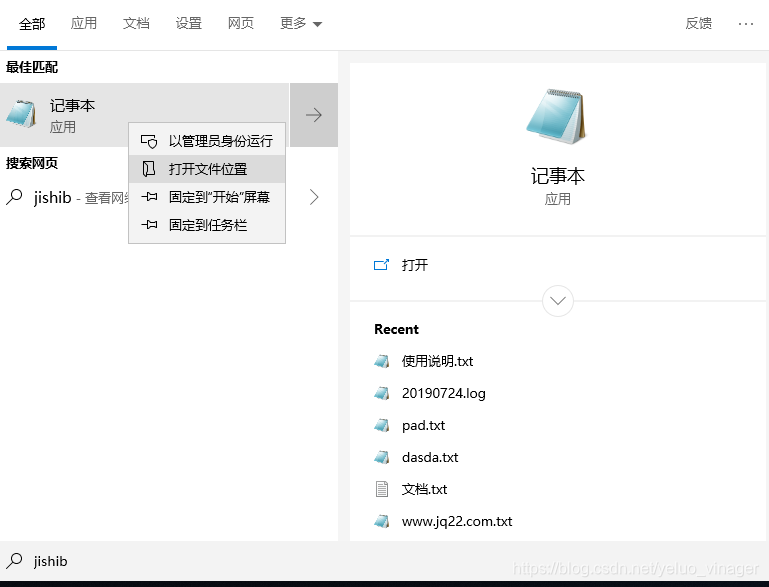Image resolution: width=769 pixels, height=587 pixels.
Task: Open recent file 使用说明.txt
Action: (437, 361)
